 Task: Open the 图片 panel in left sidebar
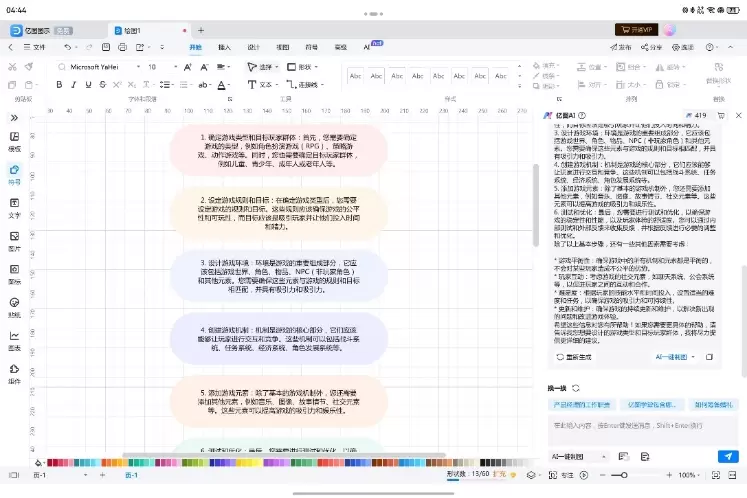point(14,240)
